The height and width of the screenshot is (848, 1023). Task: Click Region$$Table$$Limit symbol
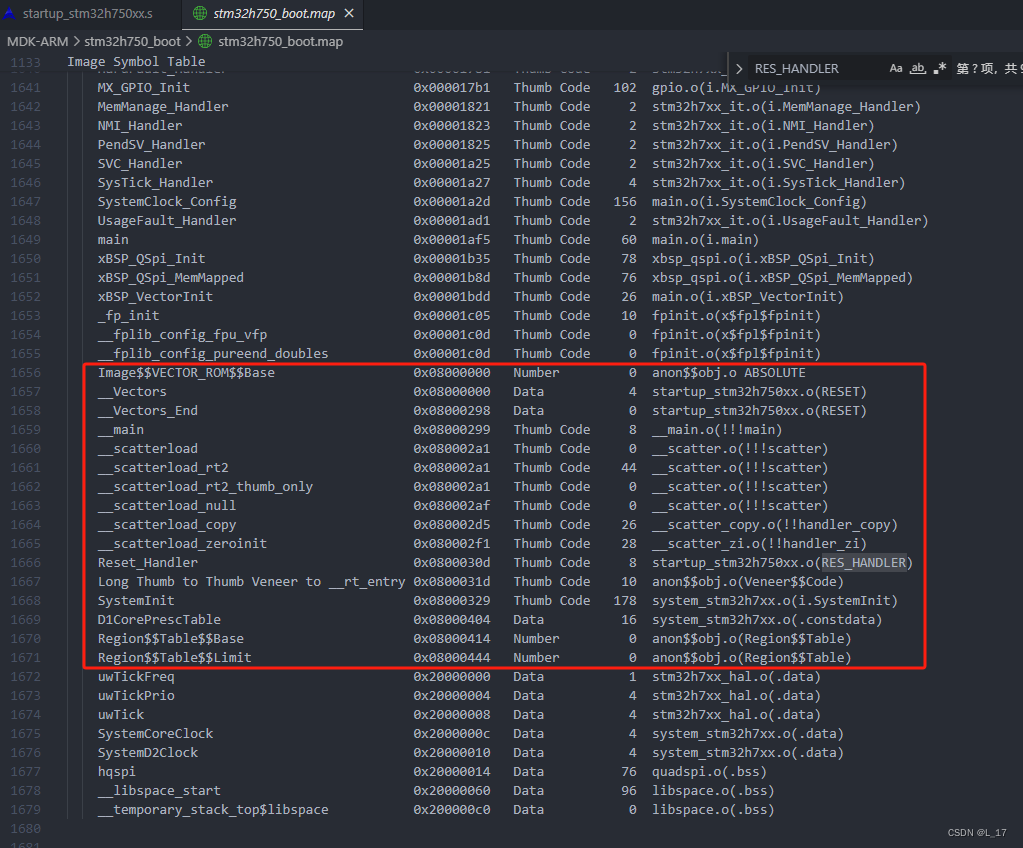click(175, 658)
